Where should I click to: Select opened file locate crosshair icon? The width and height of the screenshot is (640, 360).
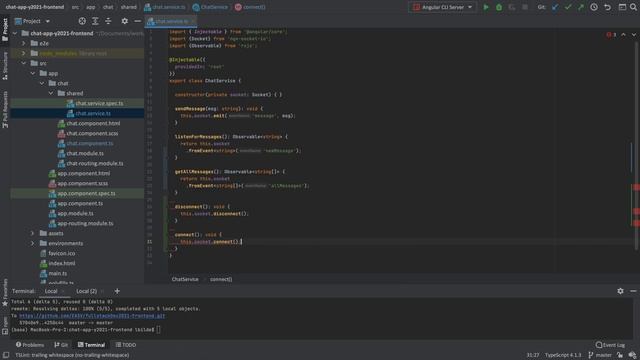point(82,21)
